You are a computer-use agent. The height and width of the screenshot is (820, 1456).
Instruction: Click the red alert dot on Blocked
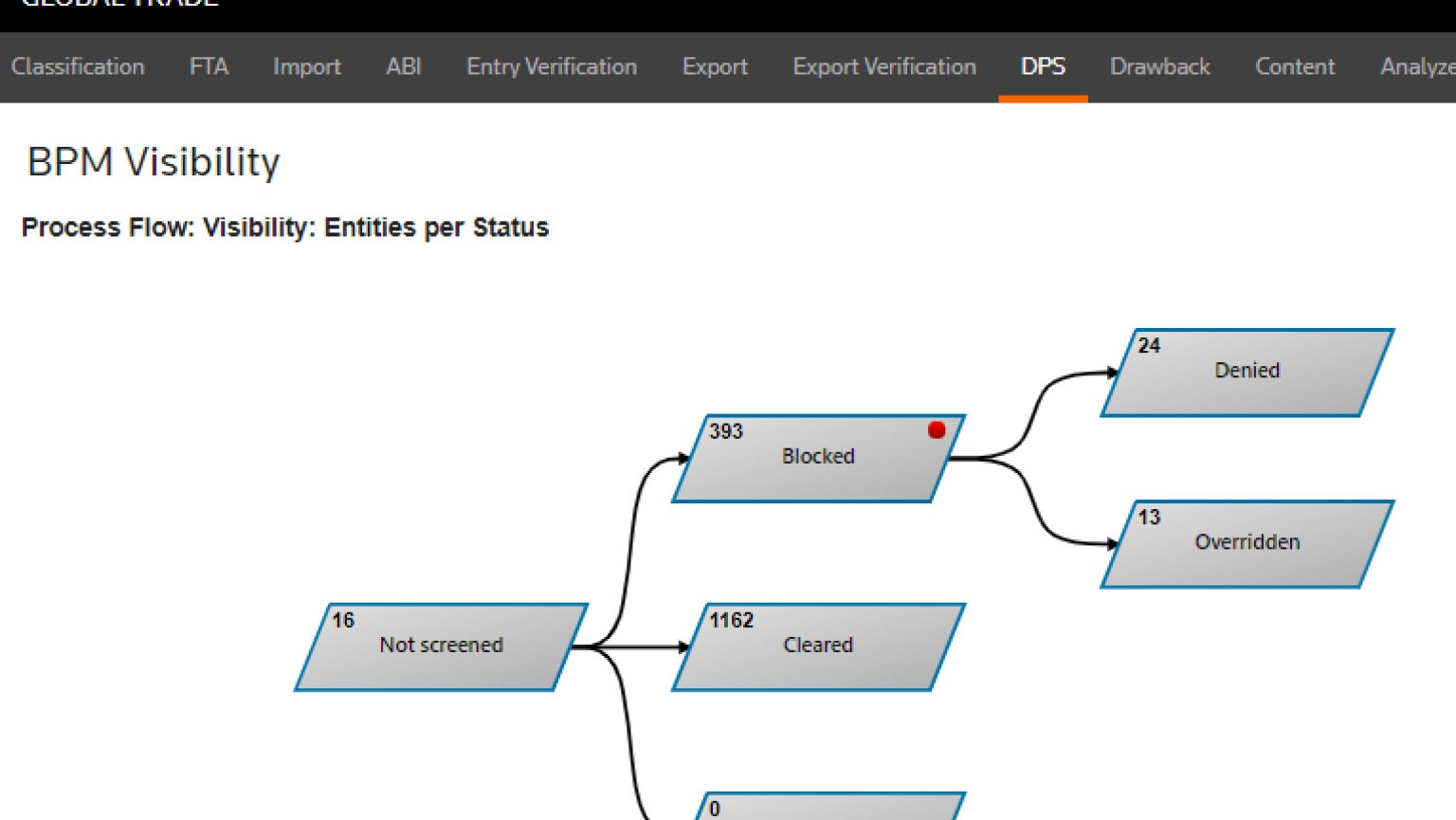click(937, 430)
